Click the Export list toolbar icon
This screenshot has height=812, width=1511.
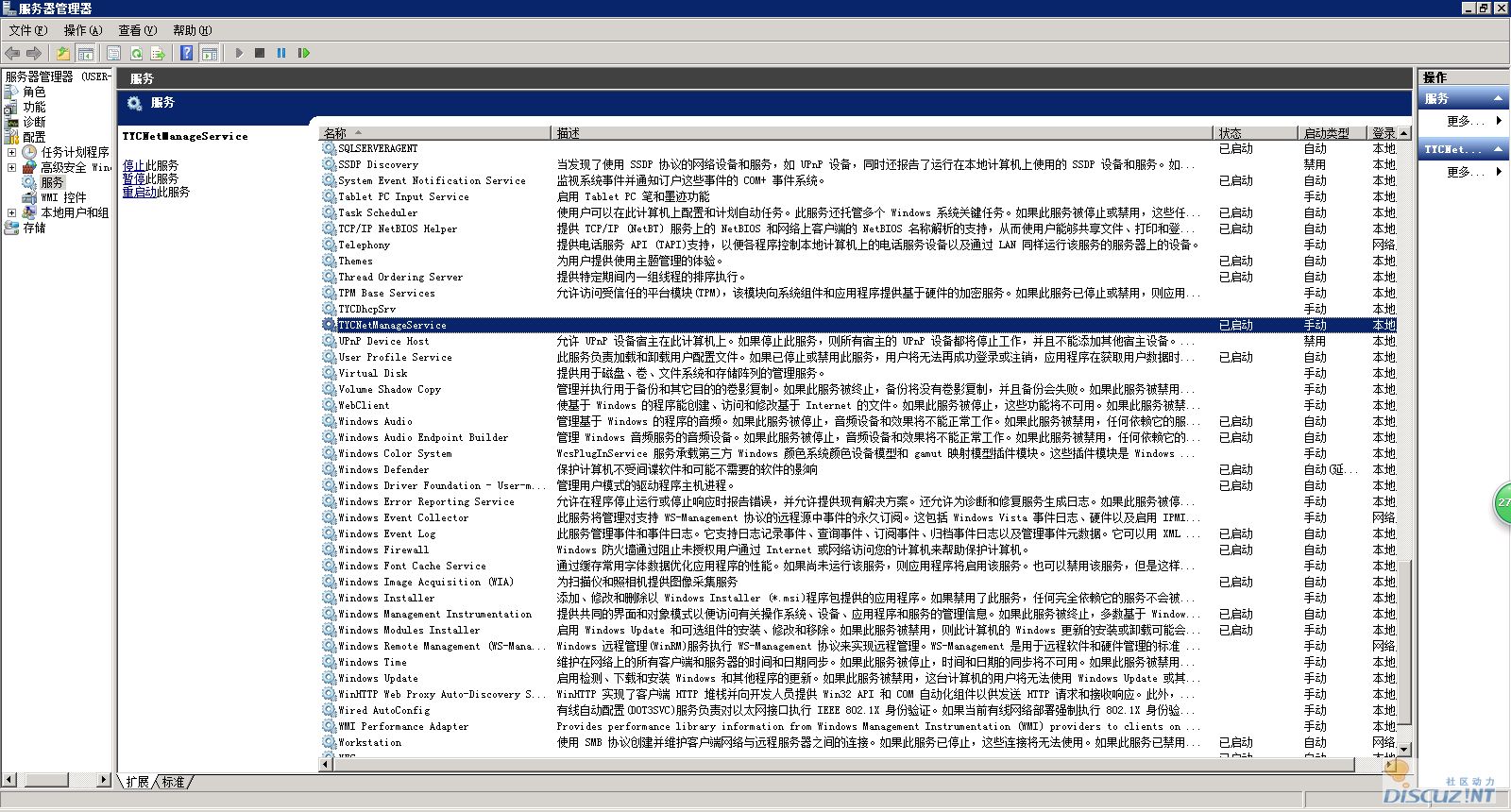(x=158, y=53)
